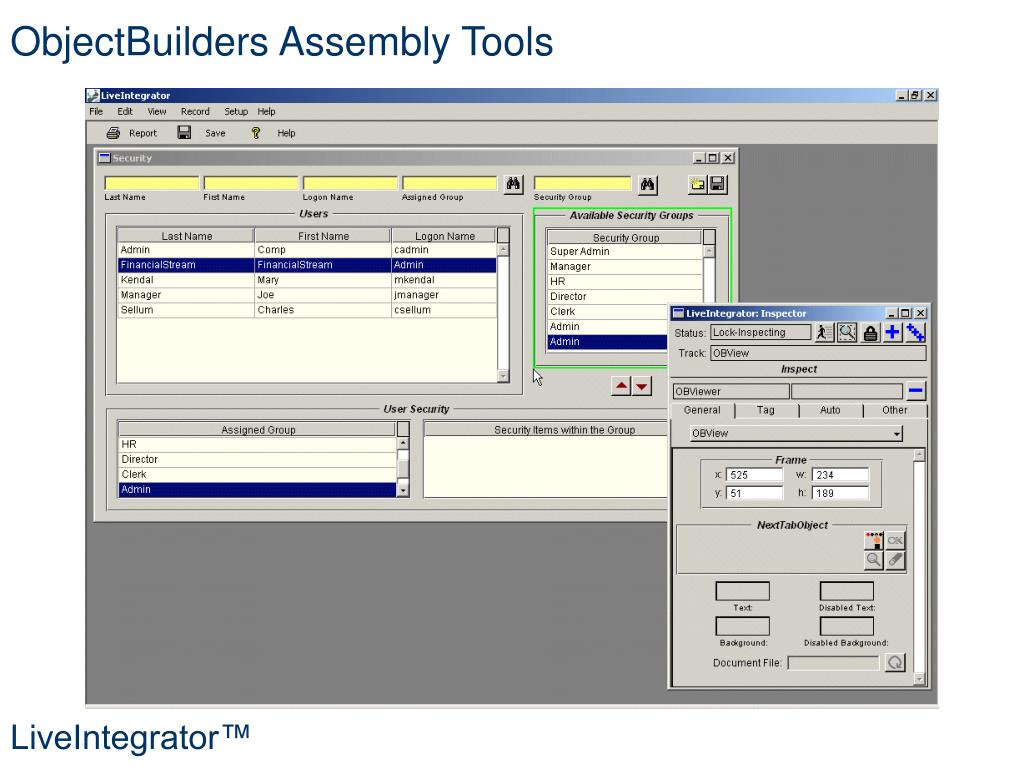Open the File menu
The height and width of the screenshot is (768, 1024).
pyautogui.click(x=96, y=112)
